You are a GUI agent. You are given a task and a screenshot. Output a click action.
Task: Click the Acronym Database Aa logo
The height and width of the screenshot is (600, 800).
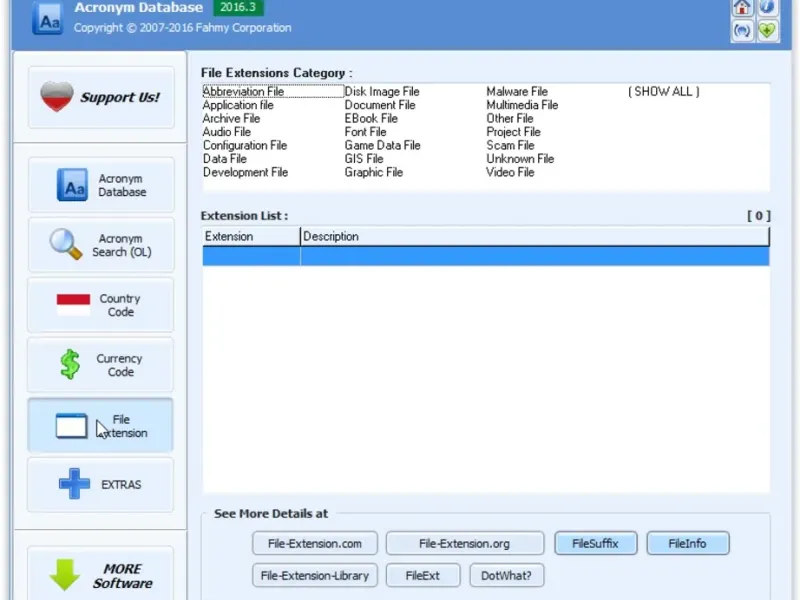(48, 19)
